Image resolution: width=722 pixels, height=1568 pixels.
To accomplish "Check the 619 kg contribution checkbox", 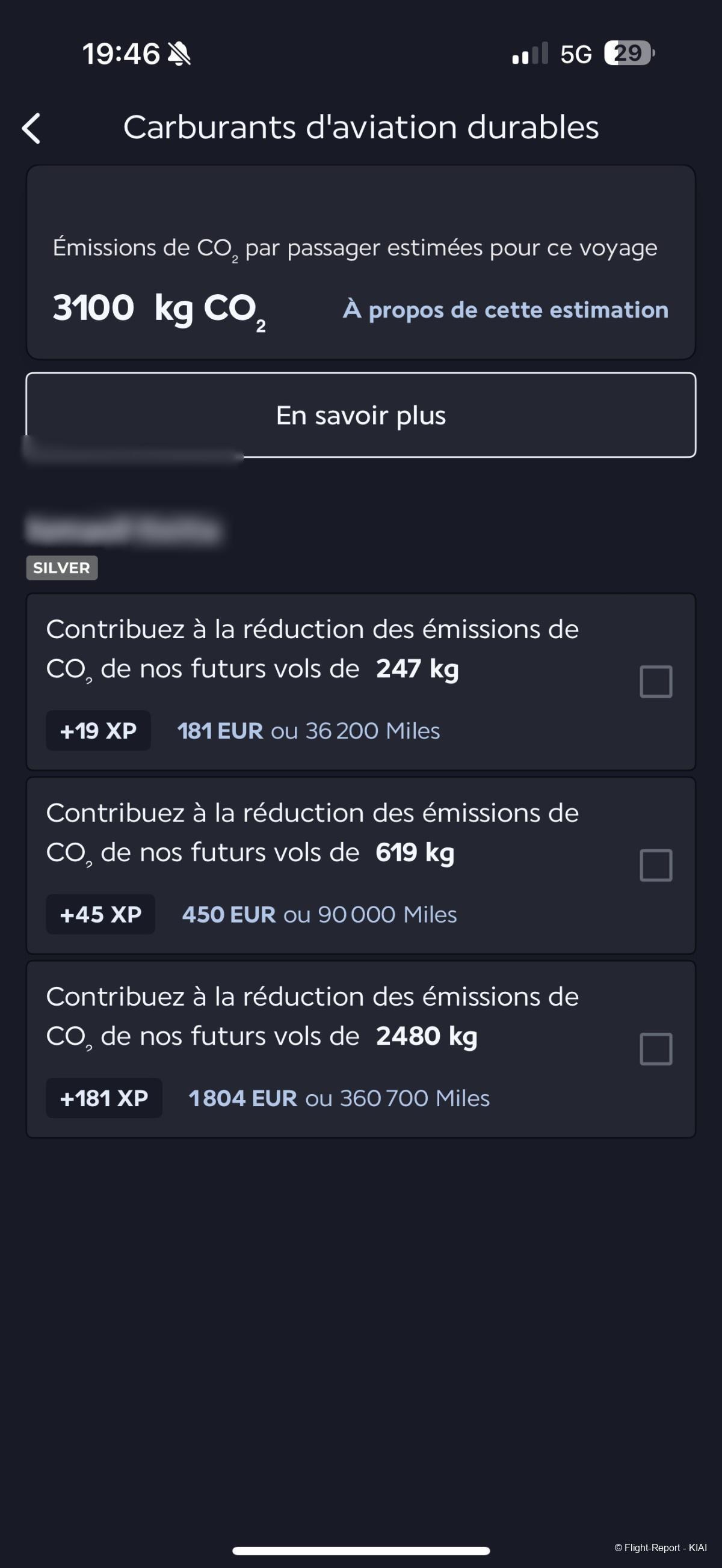I will pos(656,865).
